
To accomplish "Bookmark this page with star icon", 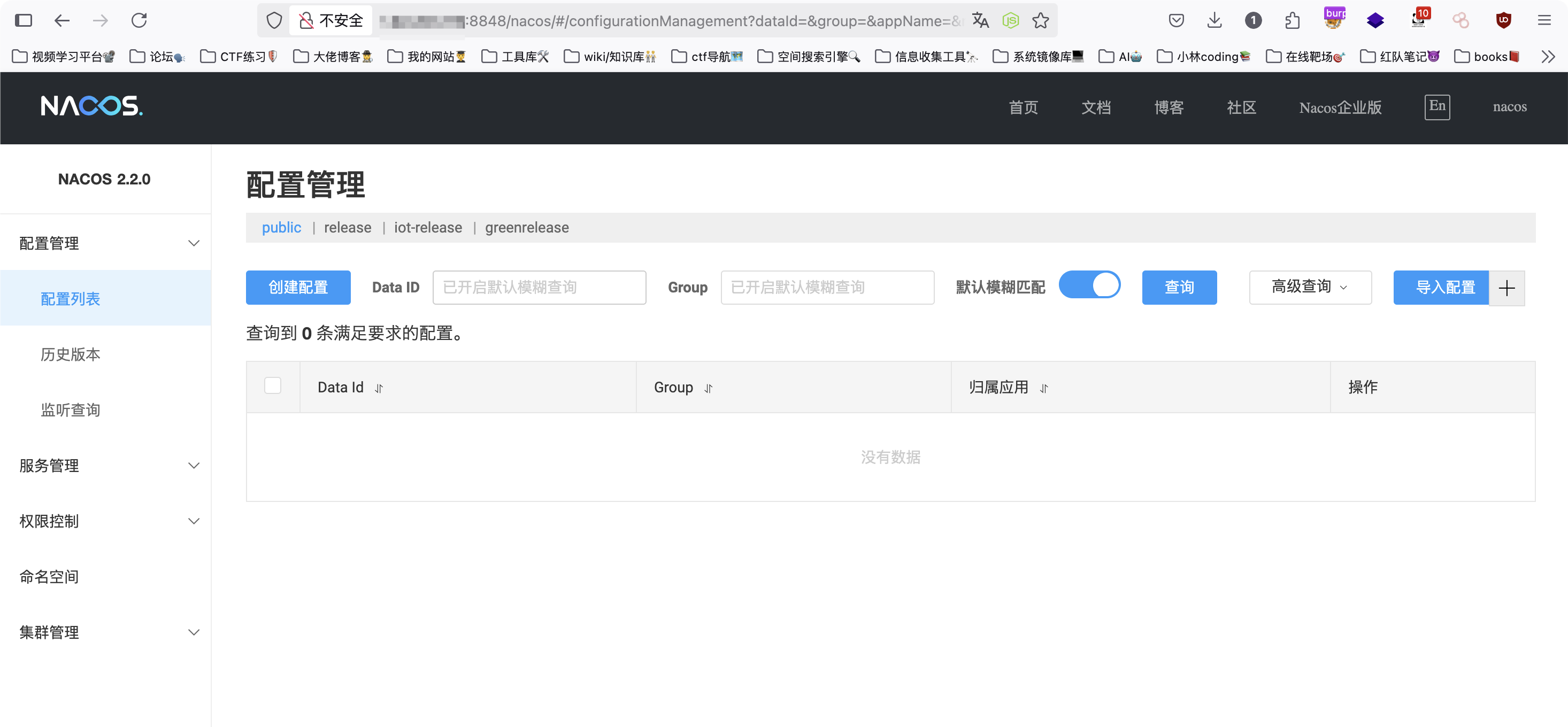I will click(1041, 21).
